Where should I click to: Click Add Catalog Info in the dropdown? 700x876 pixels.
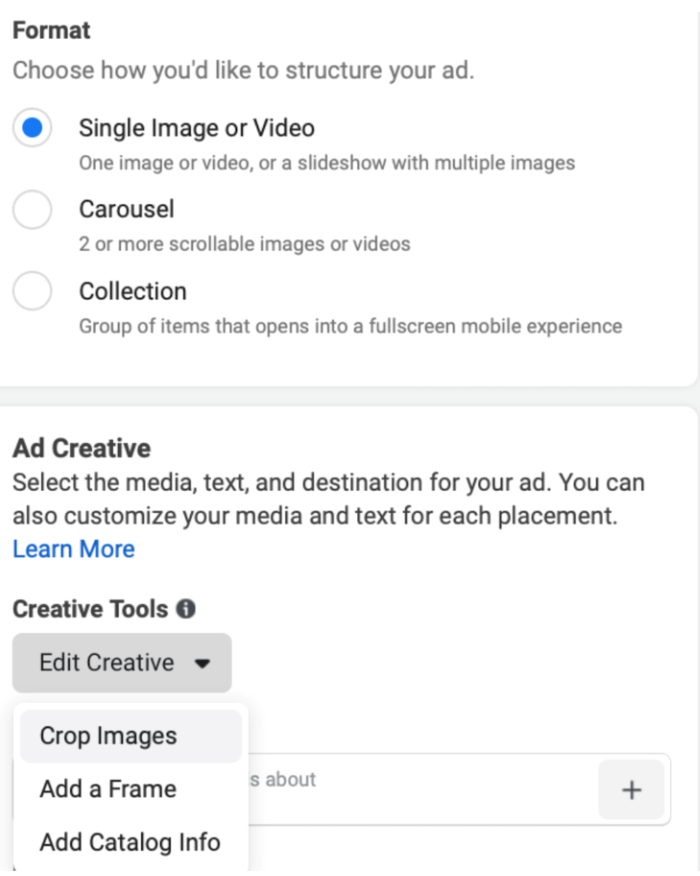(130, 842)
